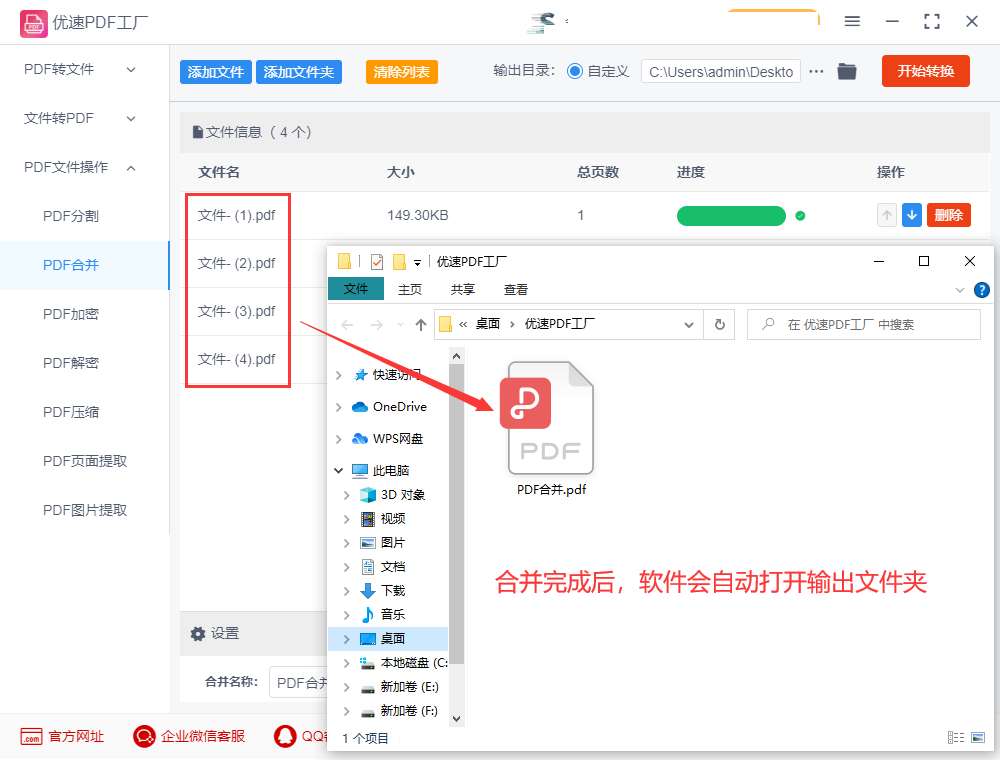Click the app logo in title bar
1000x760 pixels.
33,24
